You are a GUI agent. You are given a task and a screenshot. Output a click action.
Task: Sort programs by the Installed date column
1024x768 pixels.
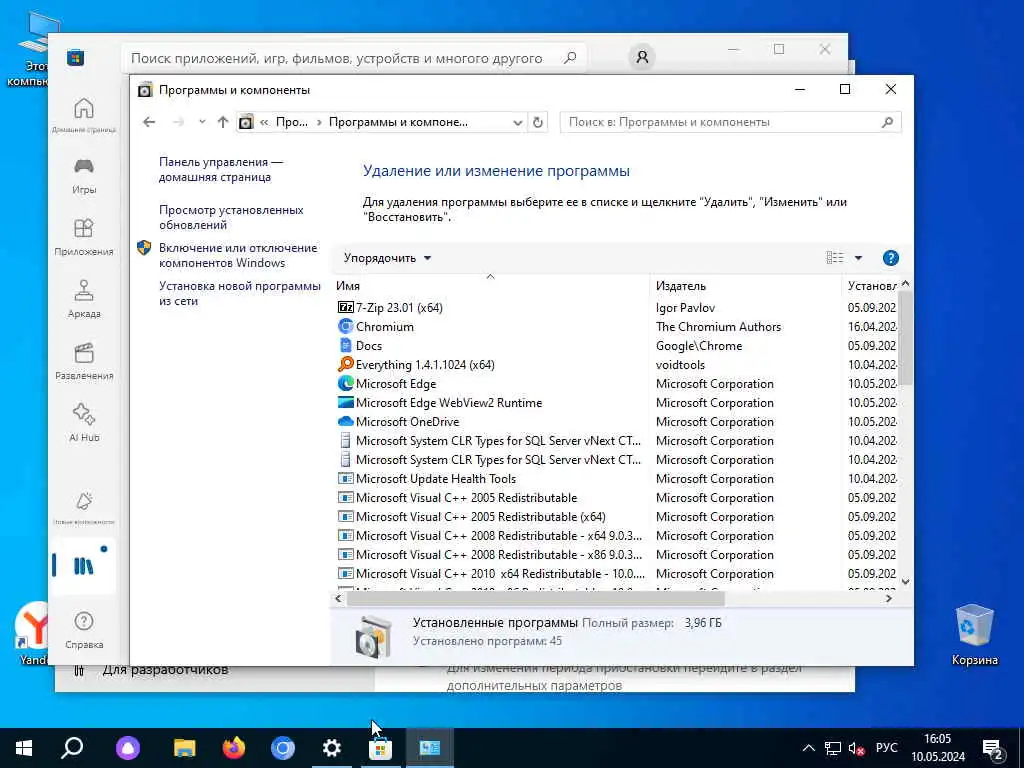(x=871, y=285)
